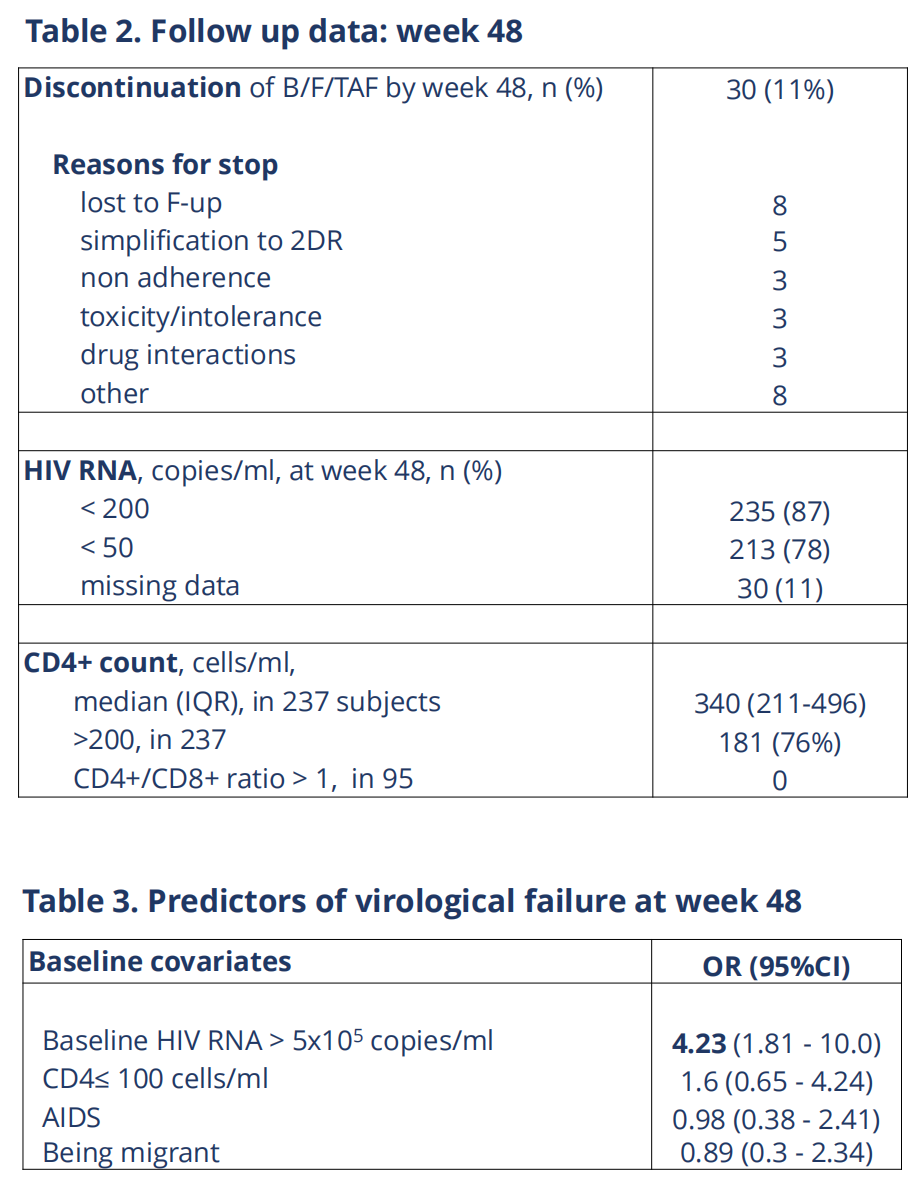The width and height of the screenshot is (916, 1178).
Task: Click the 181 (76%) value
Action: (780, 743)
